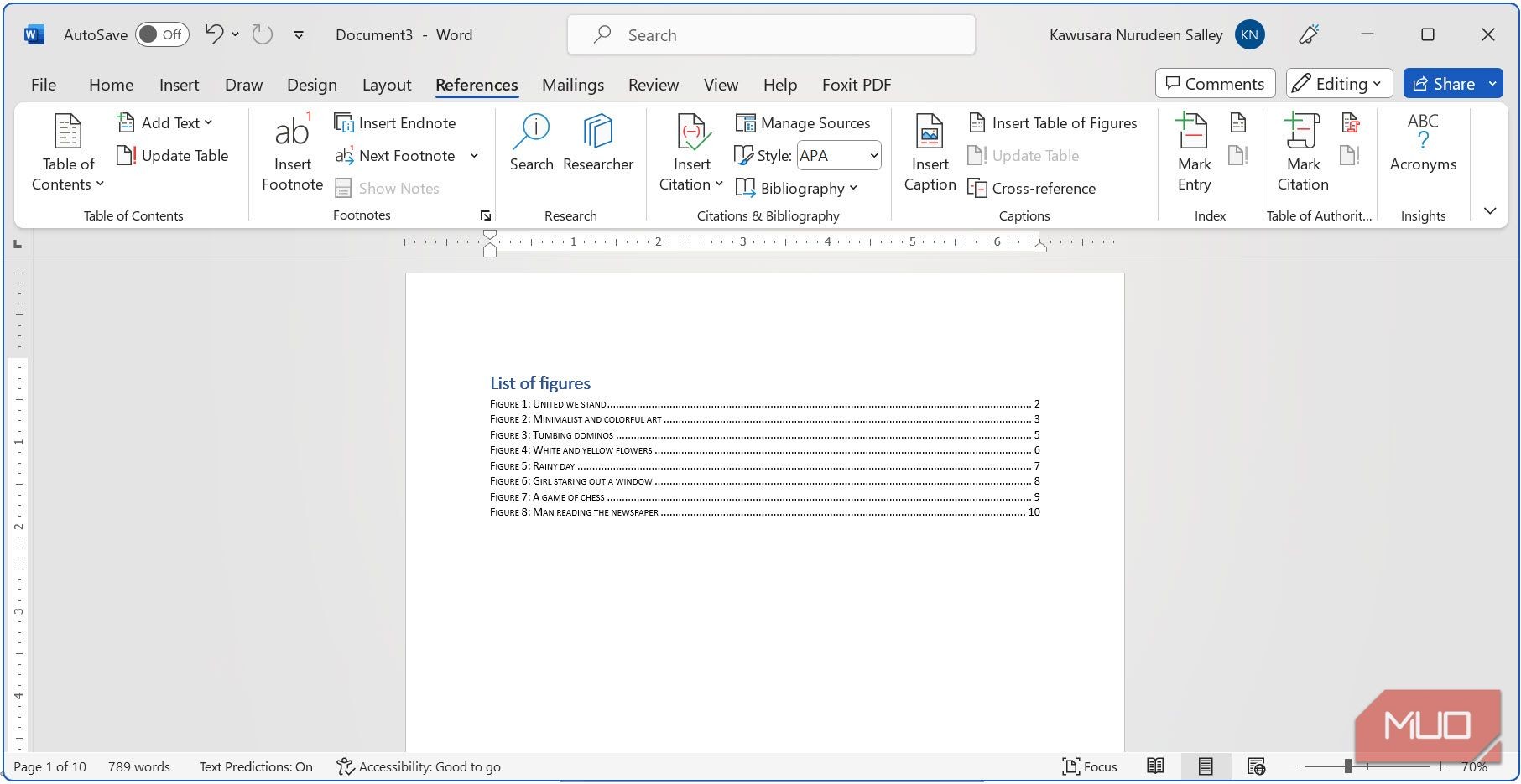Click Text Predictions: On status
The height and width of the screenshot is (784, 1521).
[x=256, y=766]
